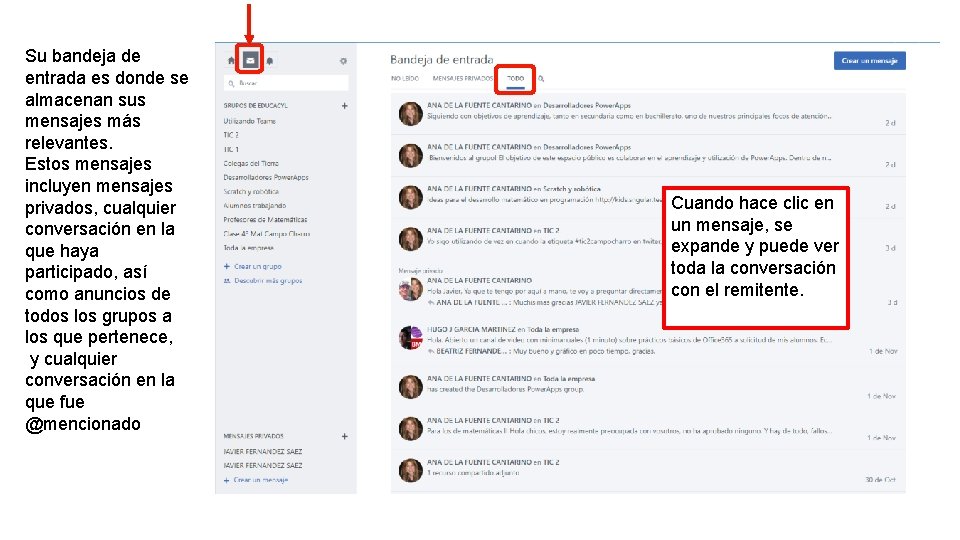This screenshot has width=960, height=540.
Task: Open Desarrolladores PowerApps in the sidebar
Action: [x=266, y=178]
